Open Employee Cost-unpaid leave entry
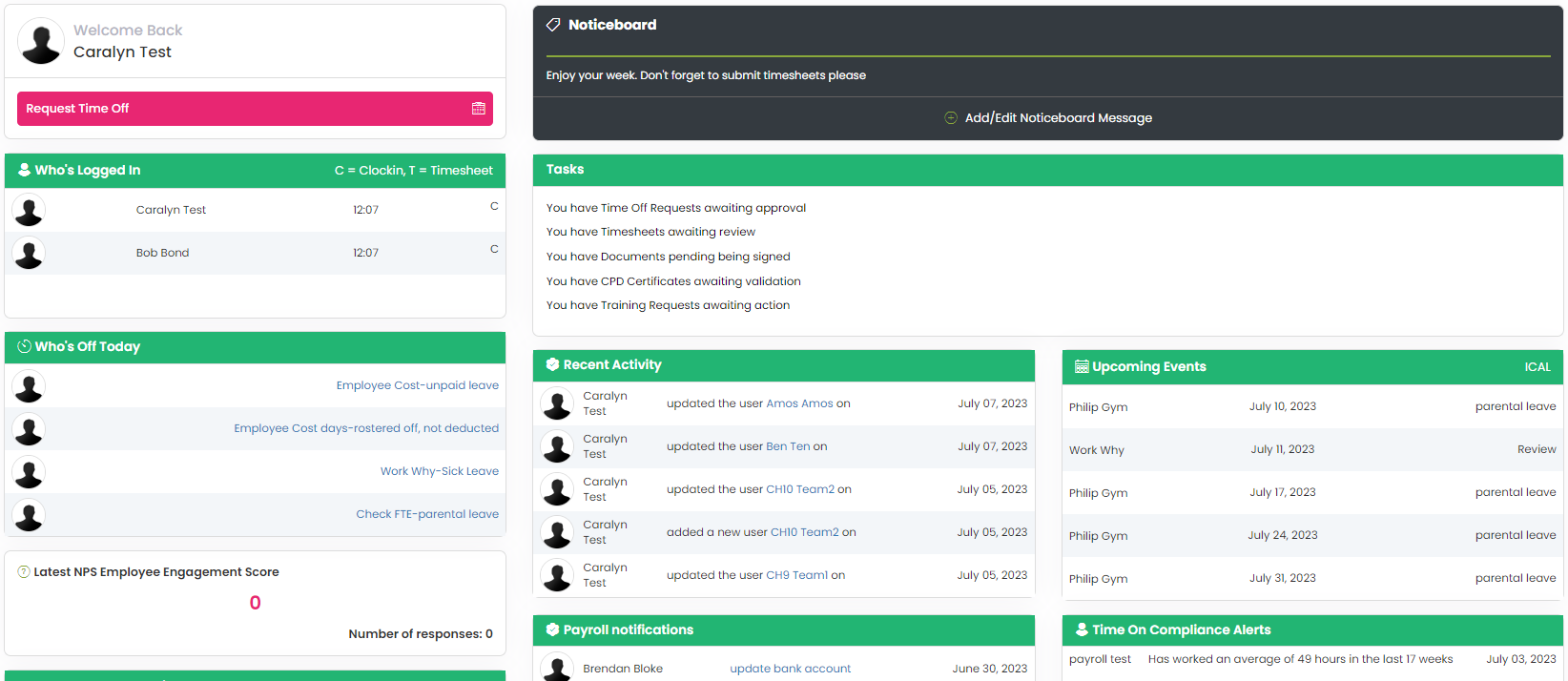 point(417,386)
